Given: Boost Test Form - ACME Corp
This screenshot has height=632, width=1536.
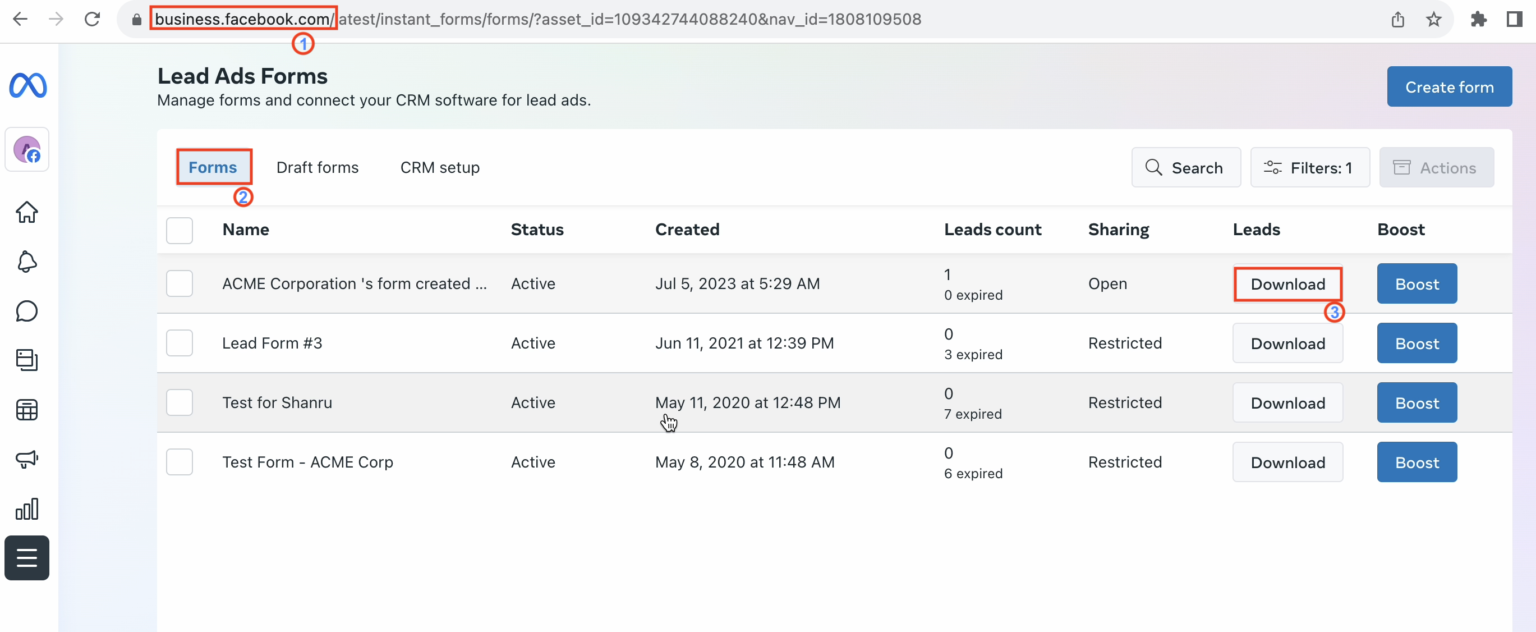Looking at the screenshot, I should pos(1417,462).
